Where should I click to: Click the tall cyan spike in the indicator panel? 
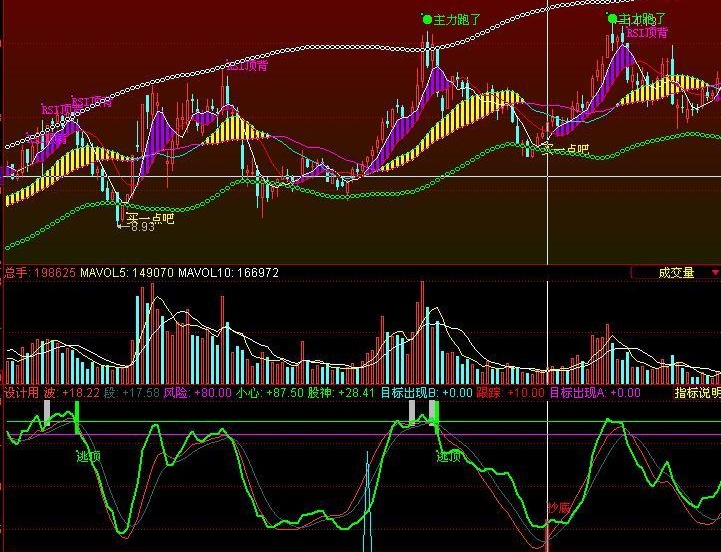[367, 501]
